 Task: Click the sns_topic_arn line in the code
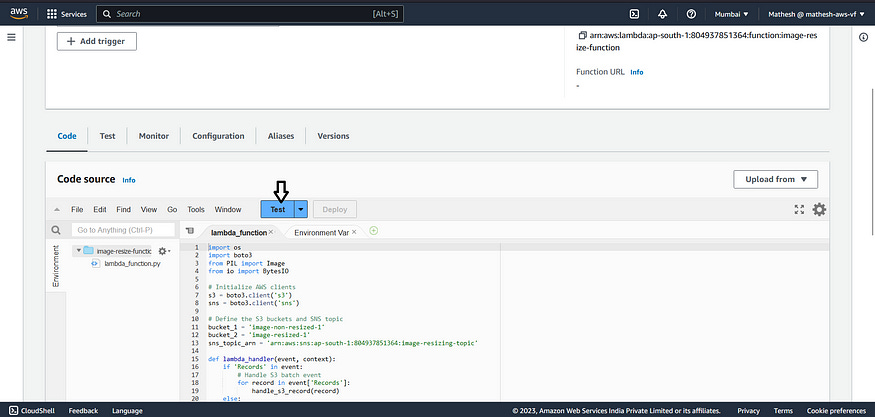click(343, 343)
